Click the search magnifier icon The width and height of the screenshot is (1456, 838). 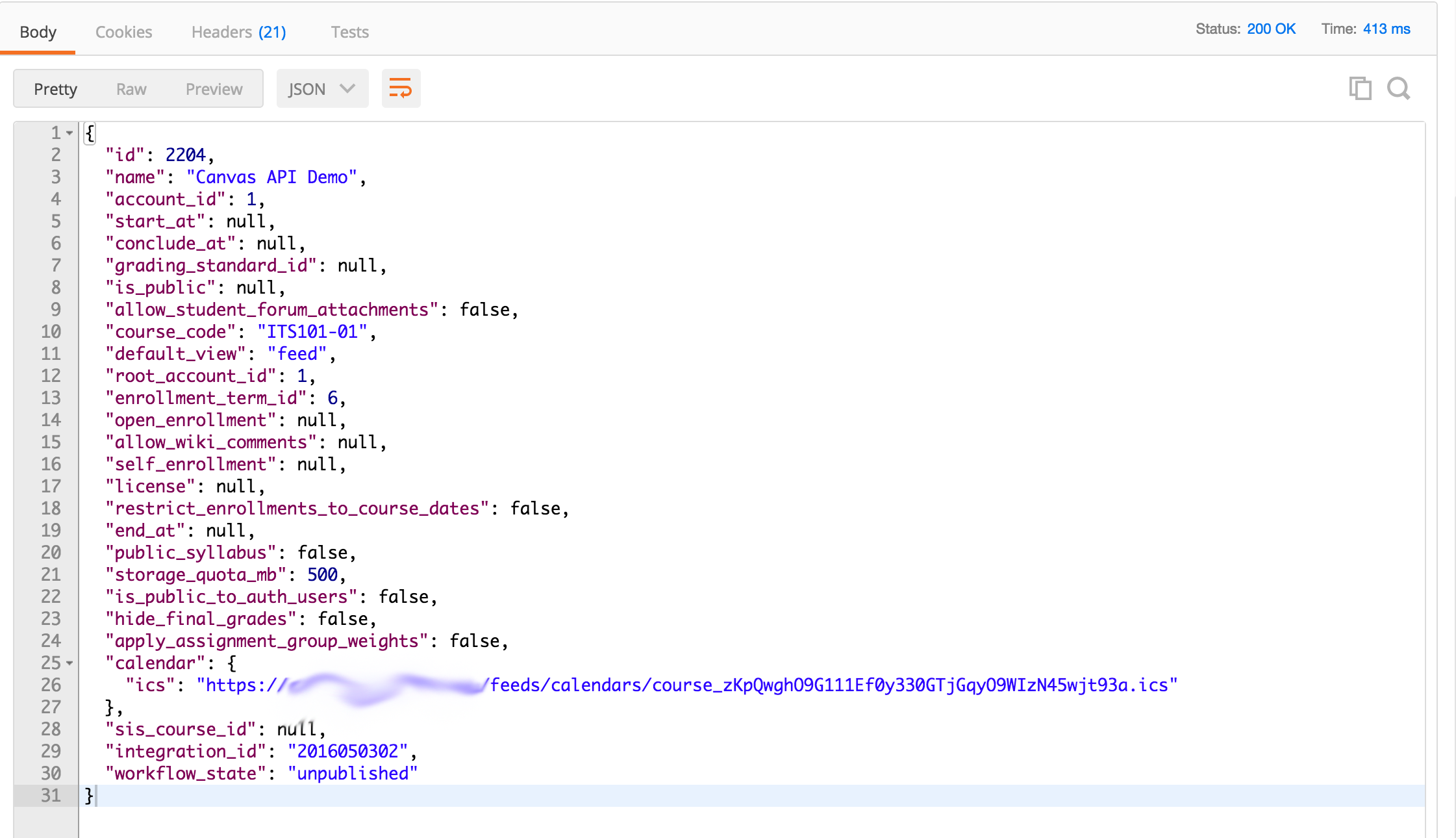(x=1398, y=88)
